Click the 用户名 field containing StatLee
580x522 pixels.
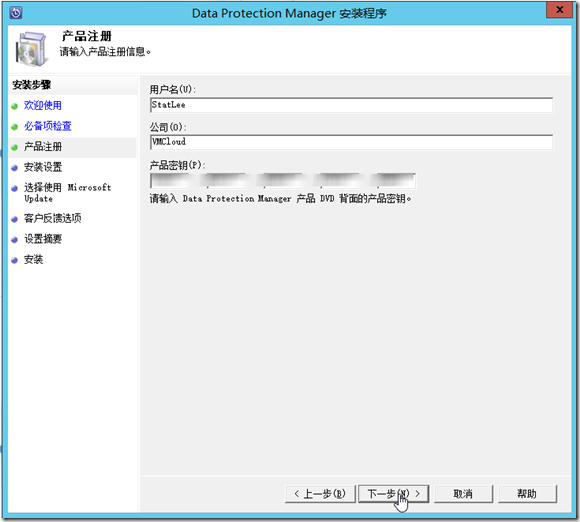pyautogui.click(x=351, y=105)
